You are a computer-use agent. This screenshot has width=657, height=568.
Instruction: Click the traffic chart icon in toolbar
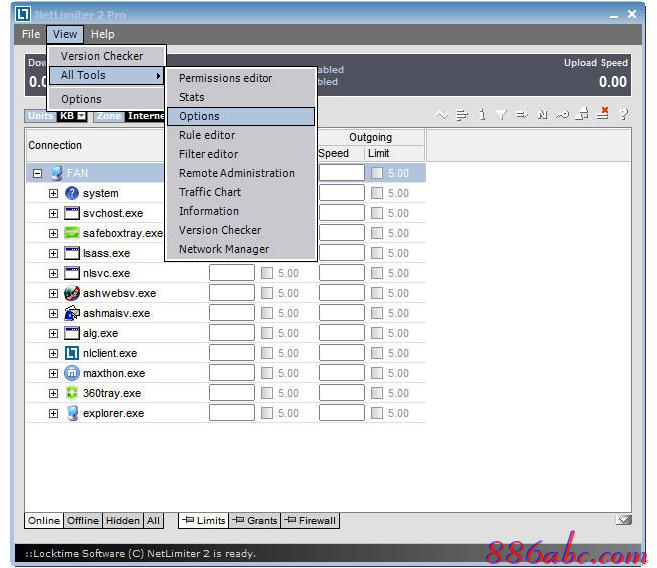click(442, 115)
